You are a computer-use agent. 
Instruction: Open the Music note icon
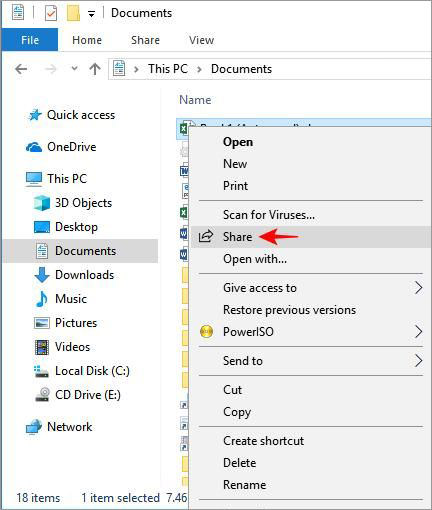click(x=42, y=299)
